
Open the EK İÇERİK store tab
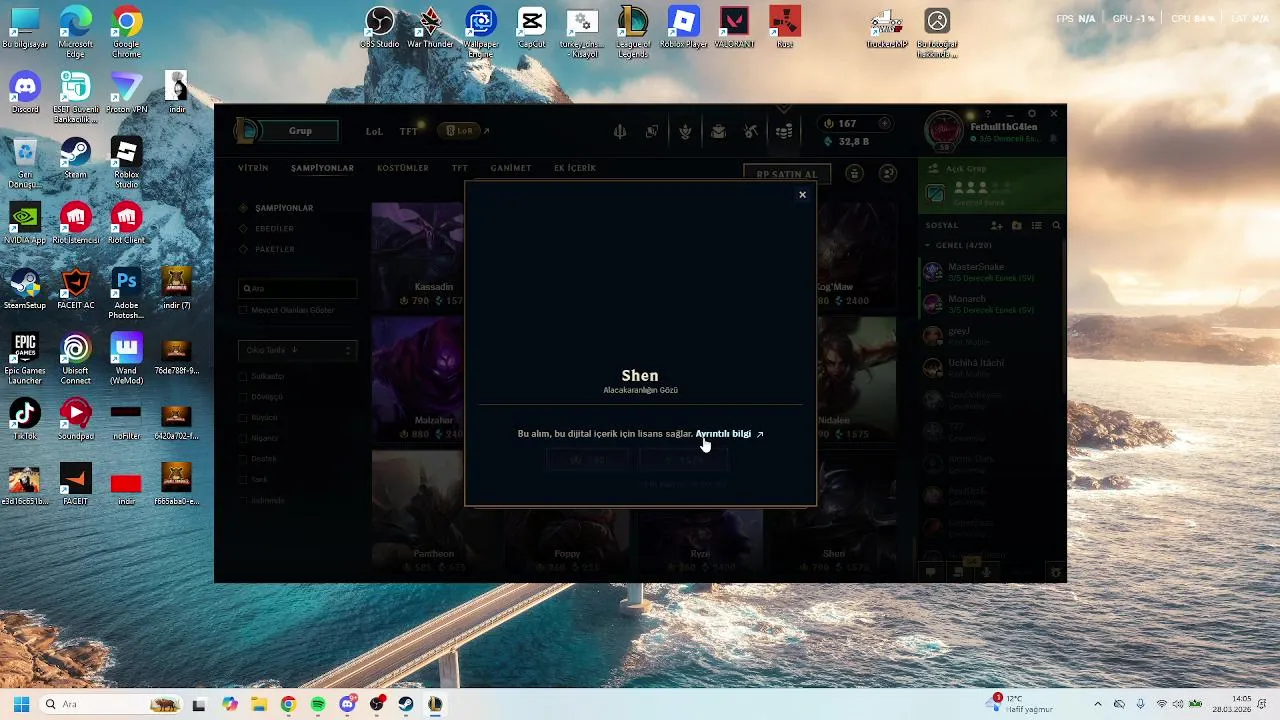(575, 168)
